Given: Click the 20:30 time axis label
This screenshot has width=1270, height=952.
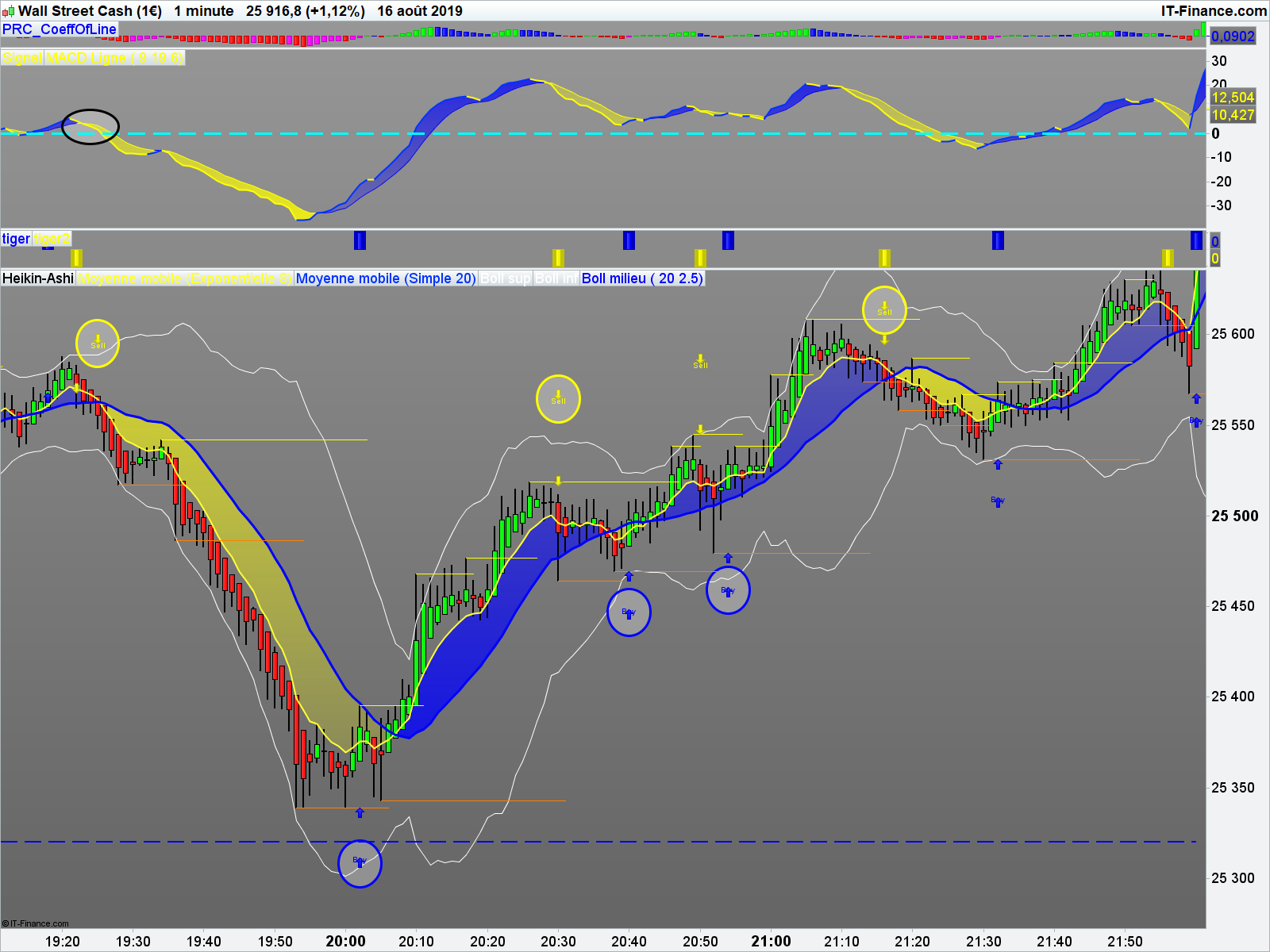Looking at the screenshot, I should tap(558, 942).
